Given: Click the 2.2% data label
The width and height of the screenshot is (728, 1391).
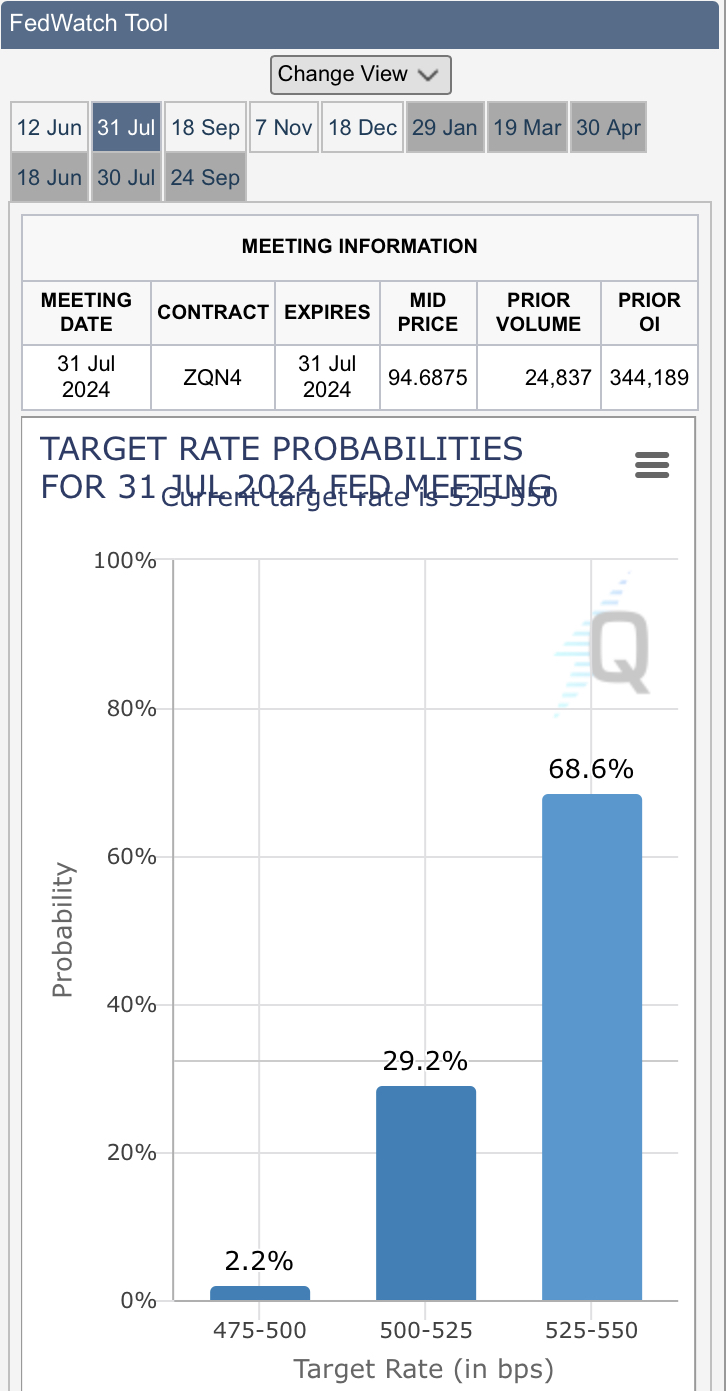Looking at the screenshot, I should tap(259, 1261).
